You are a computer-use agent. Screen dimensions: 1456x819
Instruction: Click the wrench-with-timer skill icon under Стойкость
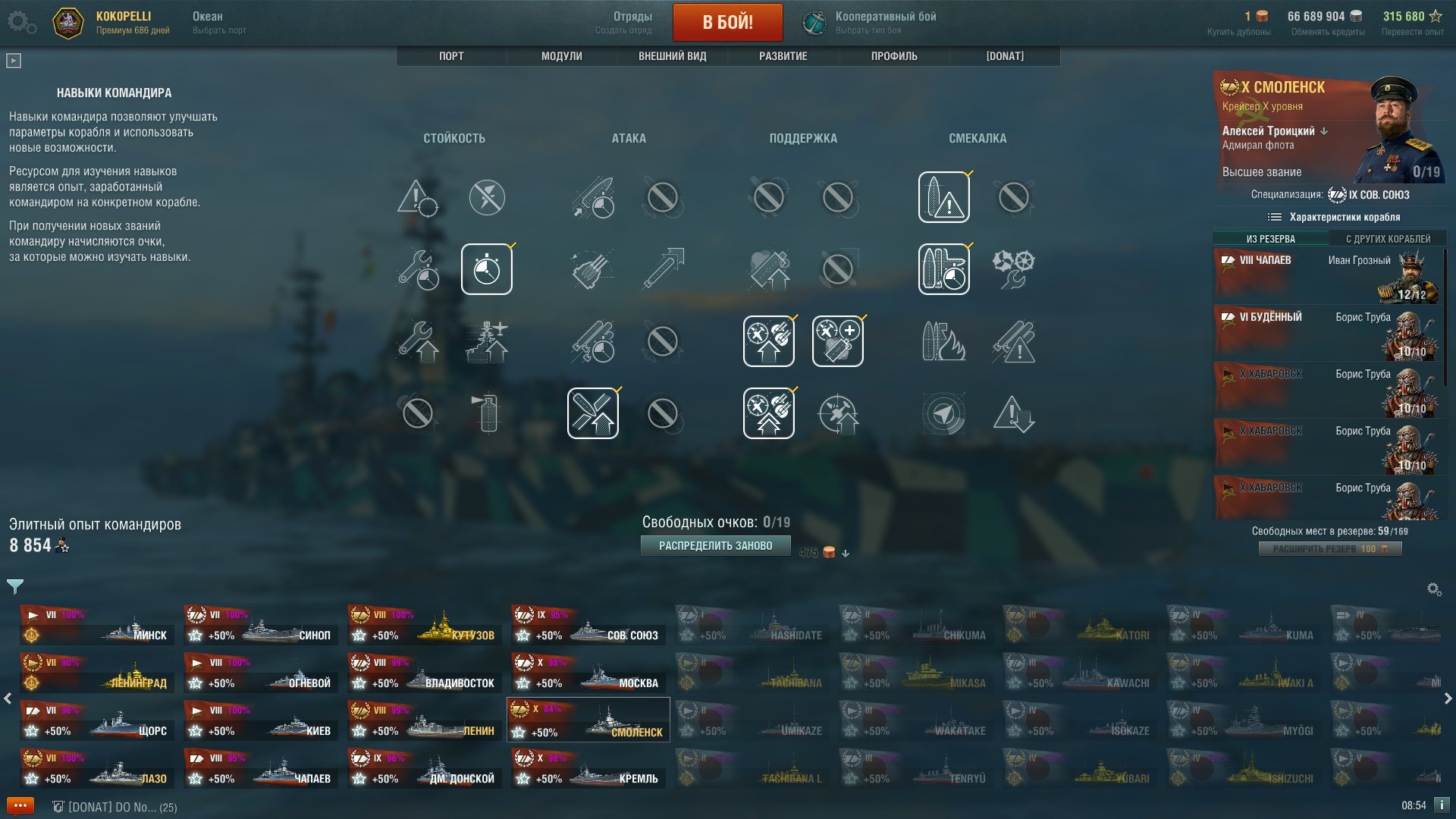click(417, 269)
